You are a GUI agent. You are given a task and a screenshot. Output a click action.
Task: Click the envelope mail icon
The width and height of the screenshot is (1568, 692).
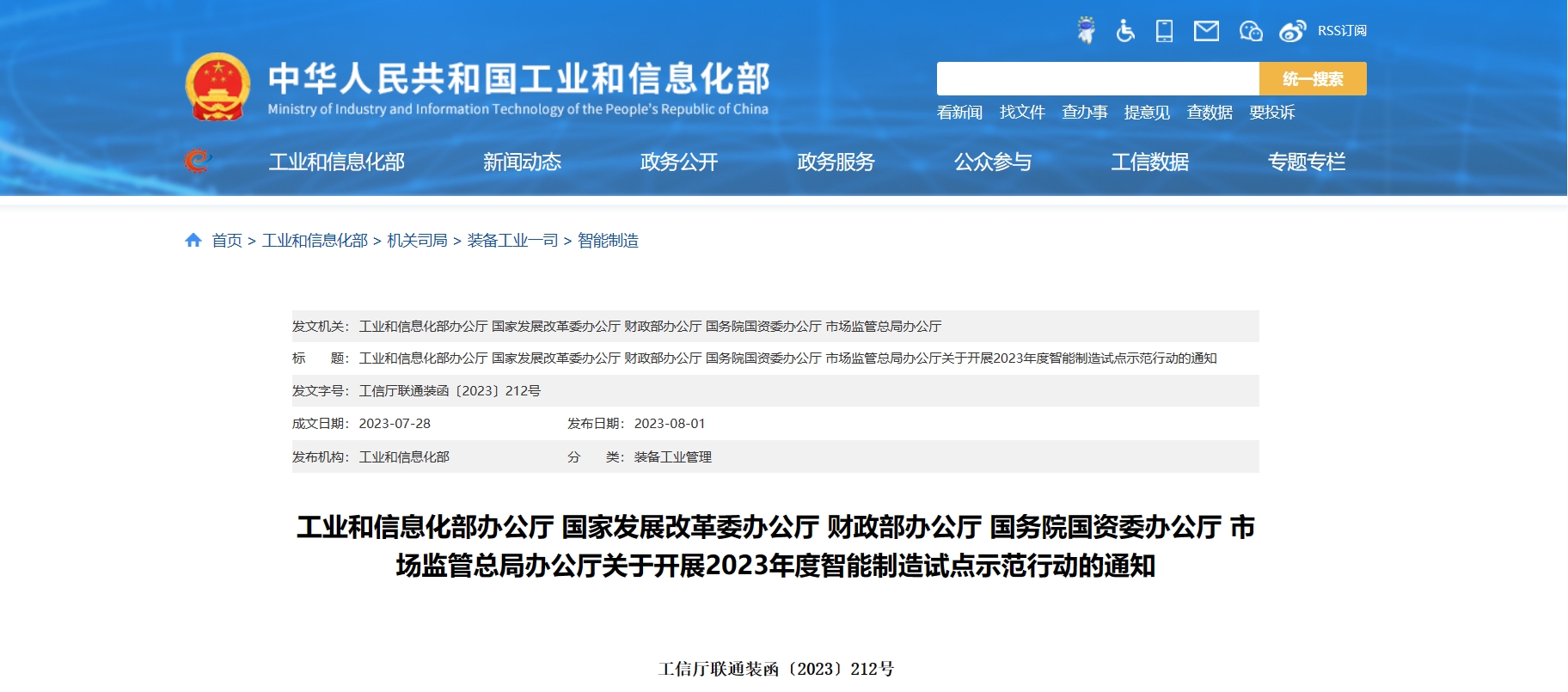click(x=1206, y=31)
